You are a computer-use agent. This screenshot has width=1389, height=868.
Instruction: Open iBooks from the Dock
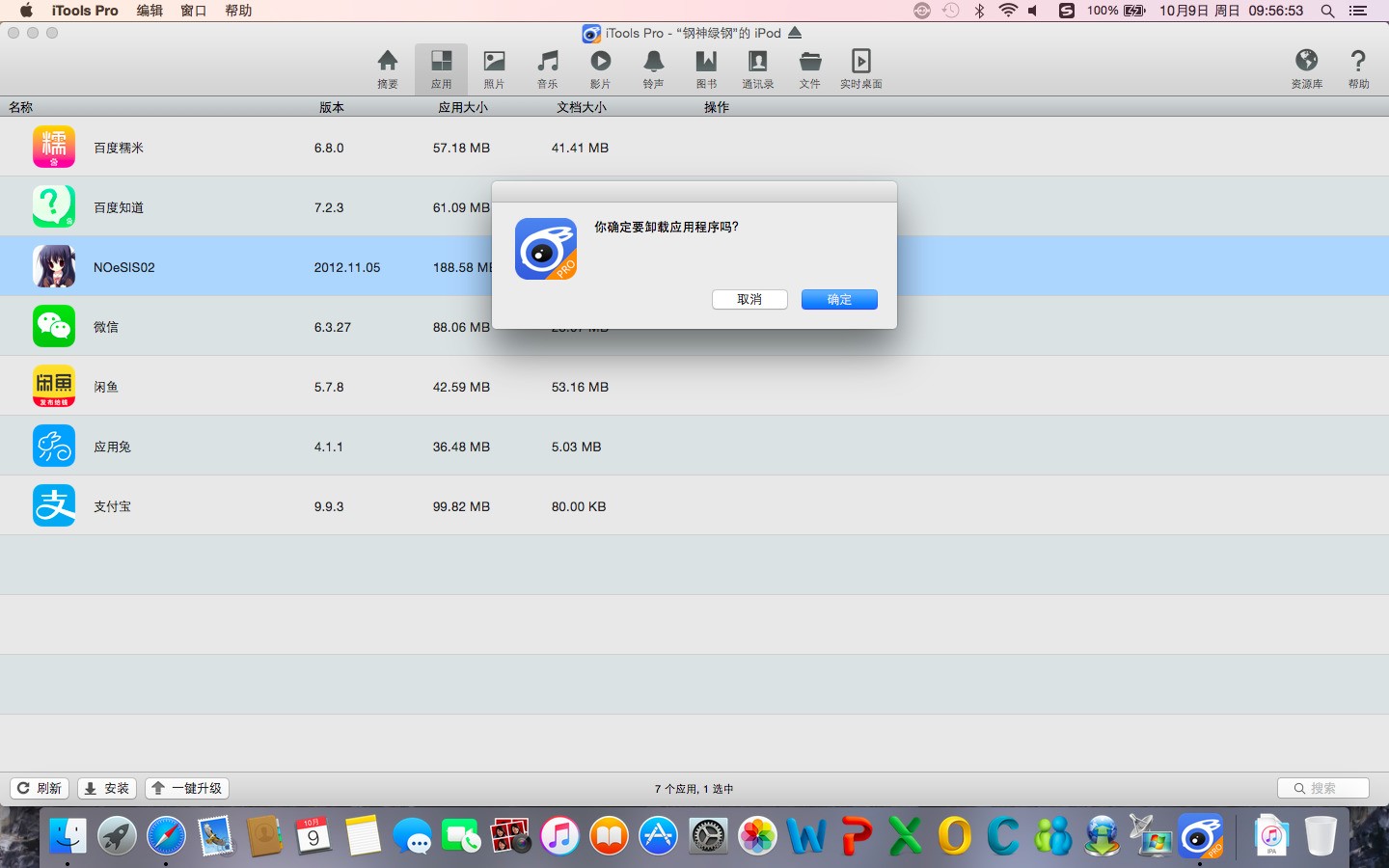click(x=610, y=835)
